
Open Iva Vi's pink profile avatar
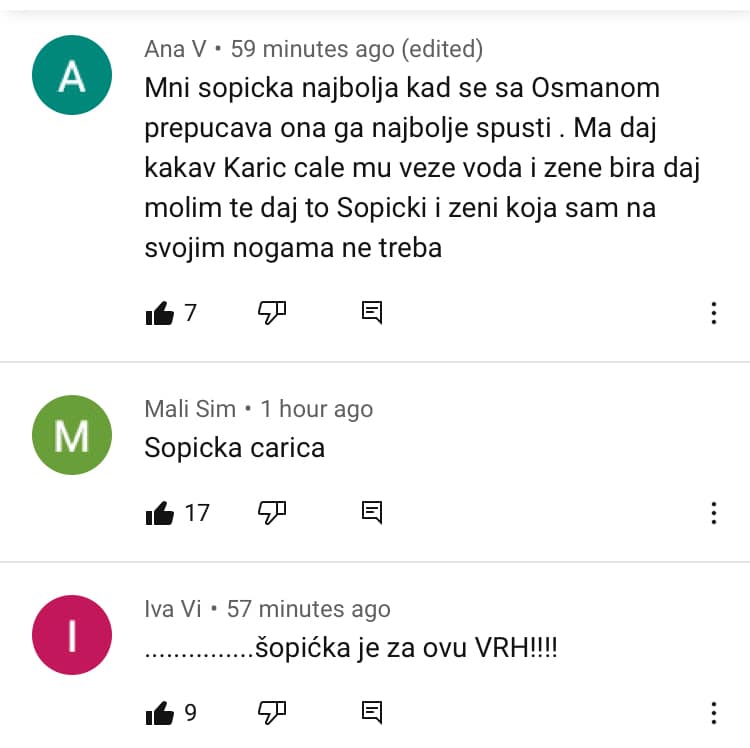tap(72, 635)
